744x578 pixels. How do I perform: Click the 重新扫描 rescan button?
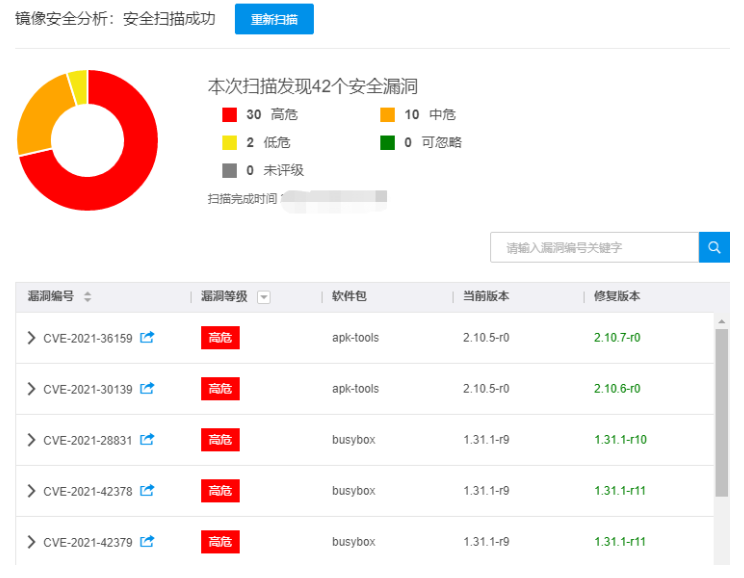click(x=274, y=19)
